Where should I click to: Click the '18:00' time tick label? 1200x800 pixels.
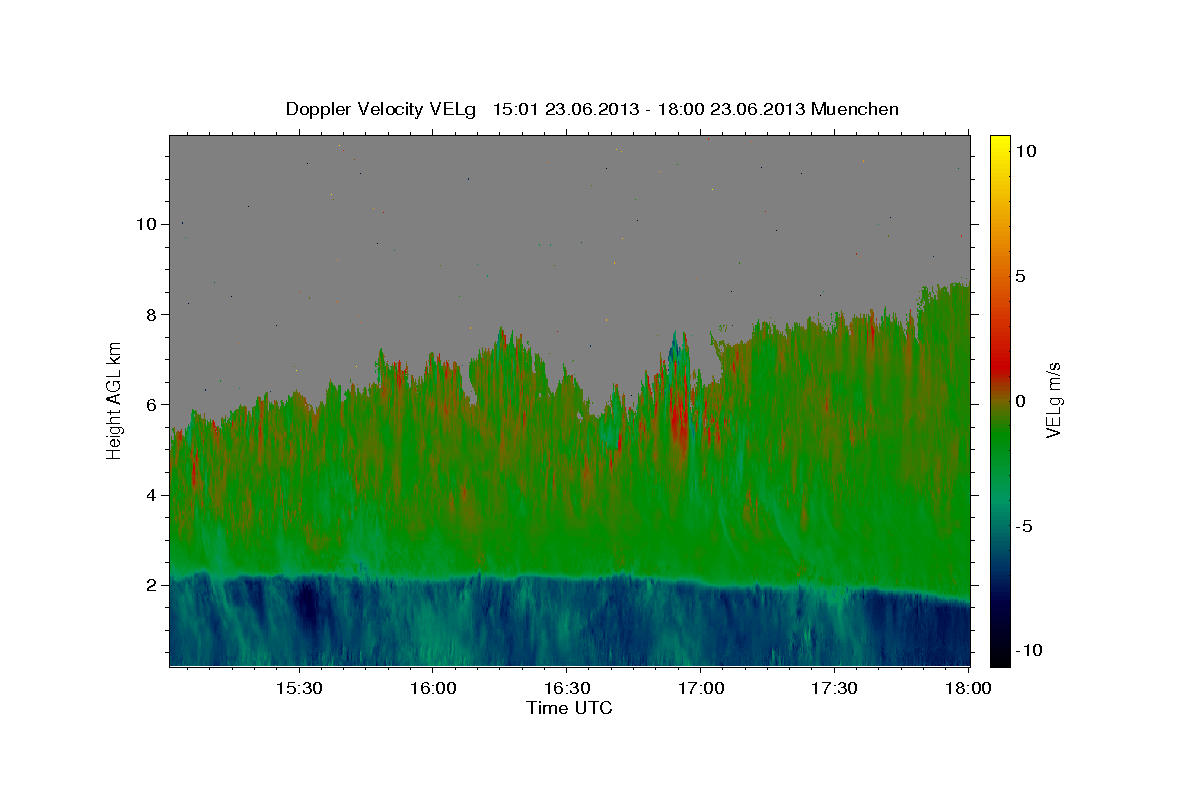[968, 688]
